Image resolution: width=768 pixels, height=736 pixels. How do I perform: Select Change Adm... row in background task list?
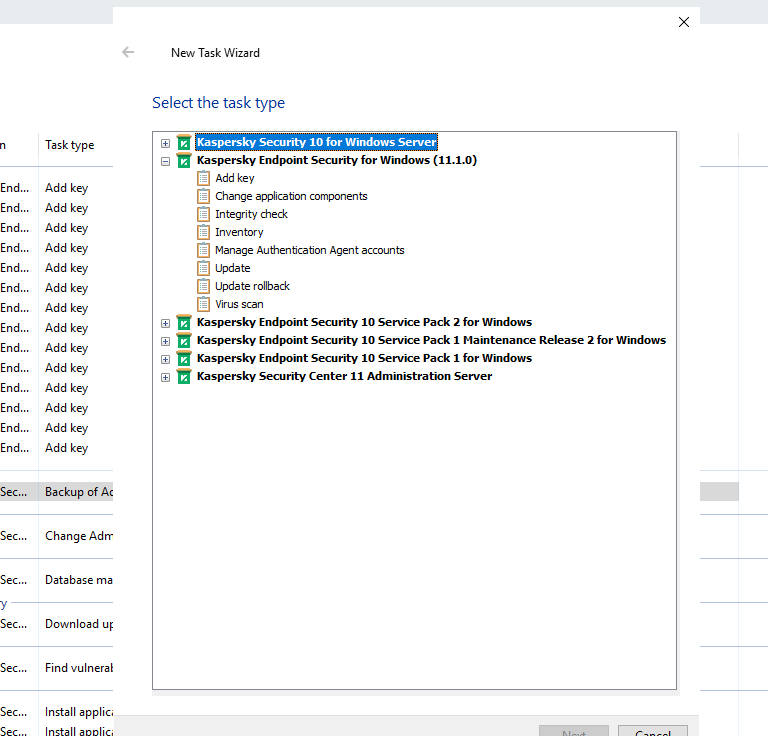(x=56, y=536)
